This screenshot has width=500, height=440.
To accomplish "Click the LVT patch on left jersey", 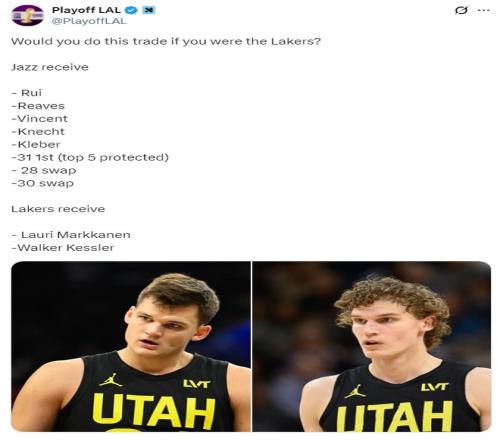I will click(197, 384).
